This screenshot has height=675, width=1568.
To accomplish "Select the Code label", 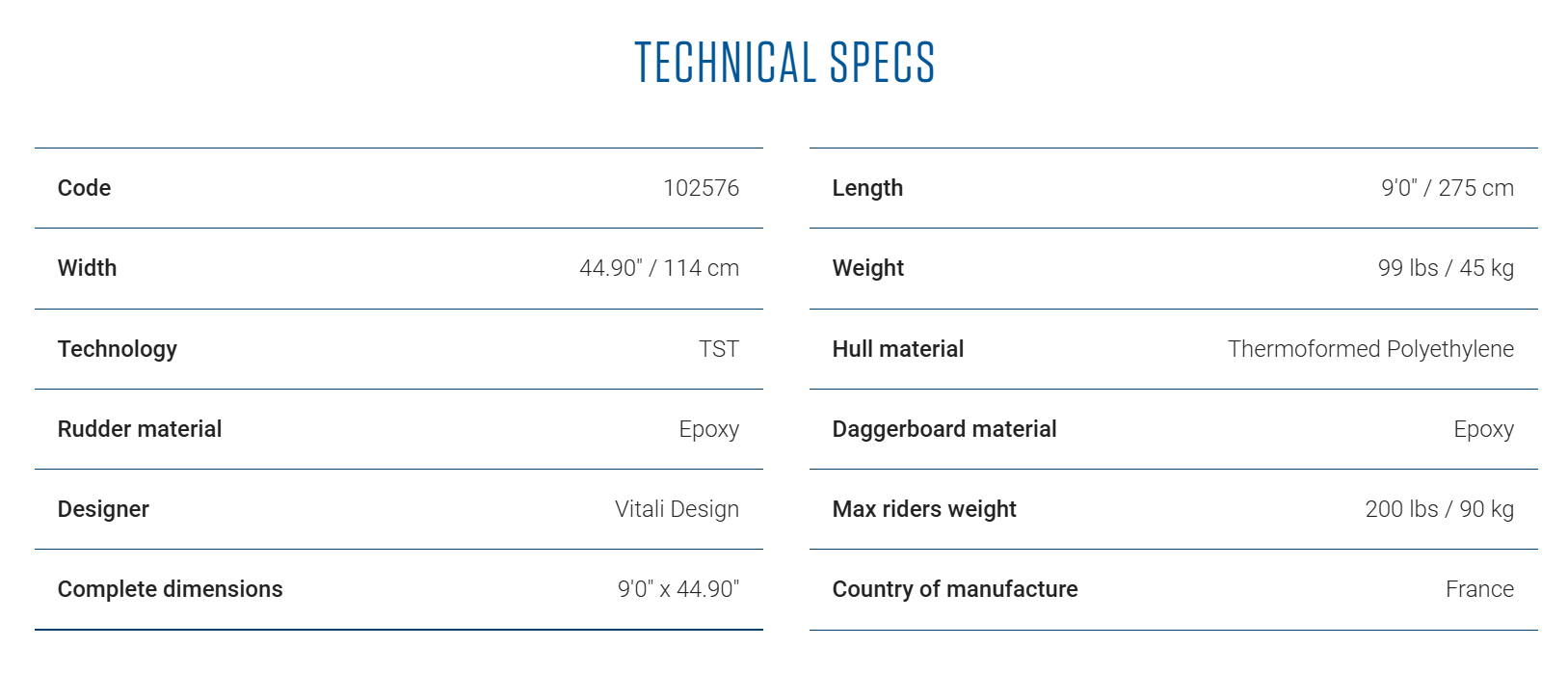I will pos(84,188).
